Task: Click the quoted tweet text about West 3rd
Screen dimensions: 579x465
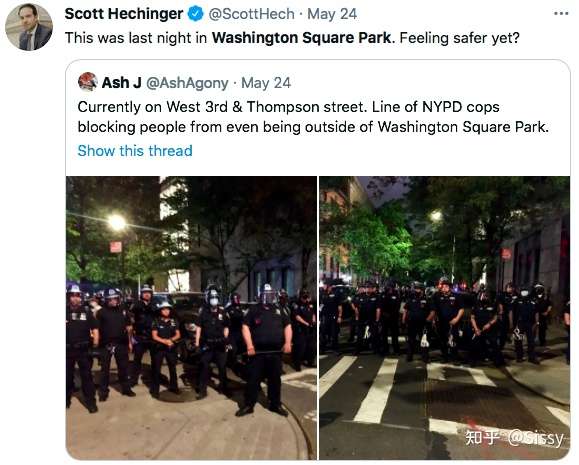Action: pos(313,117)
